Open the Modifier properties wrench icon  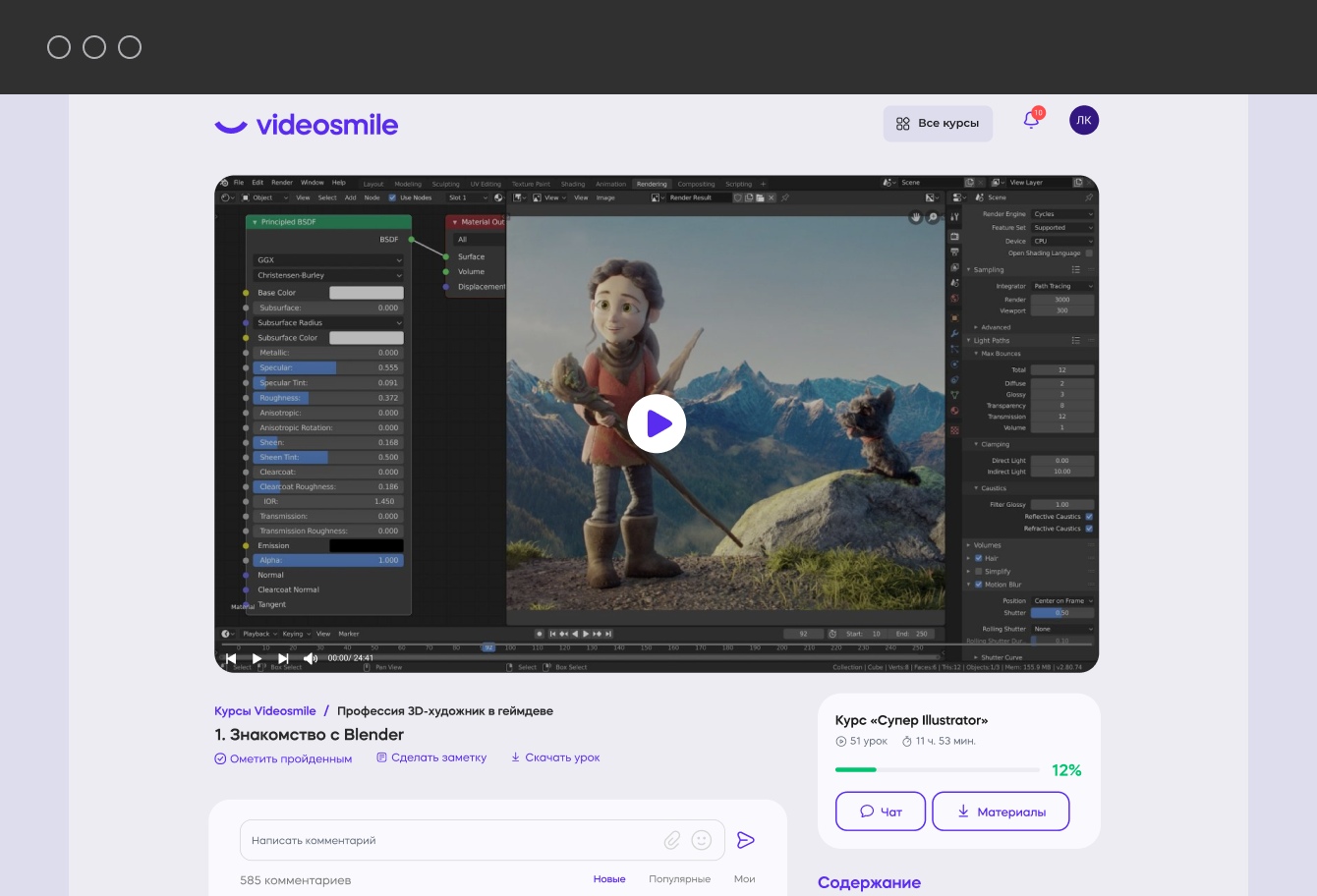click(x=954, y=334)
